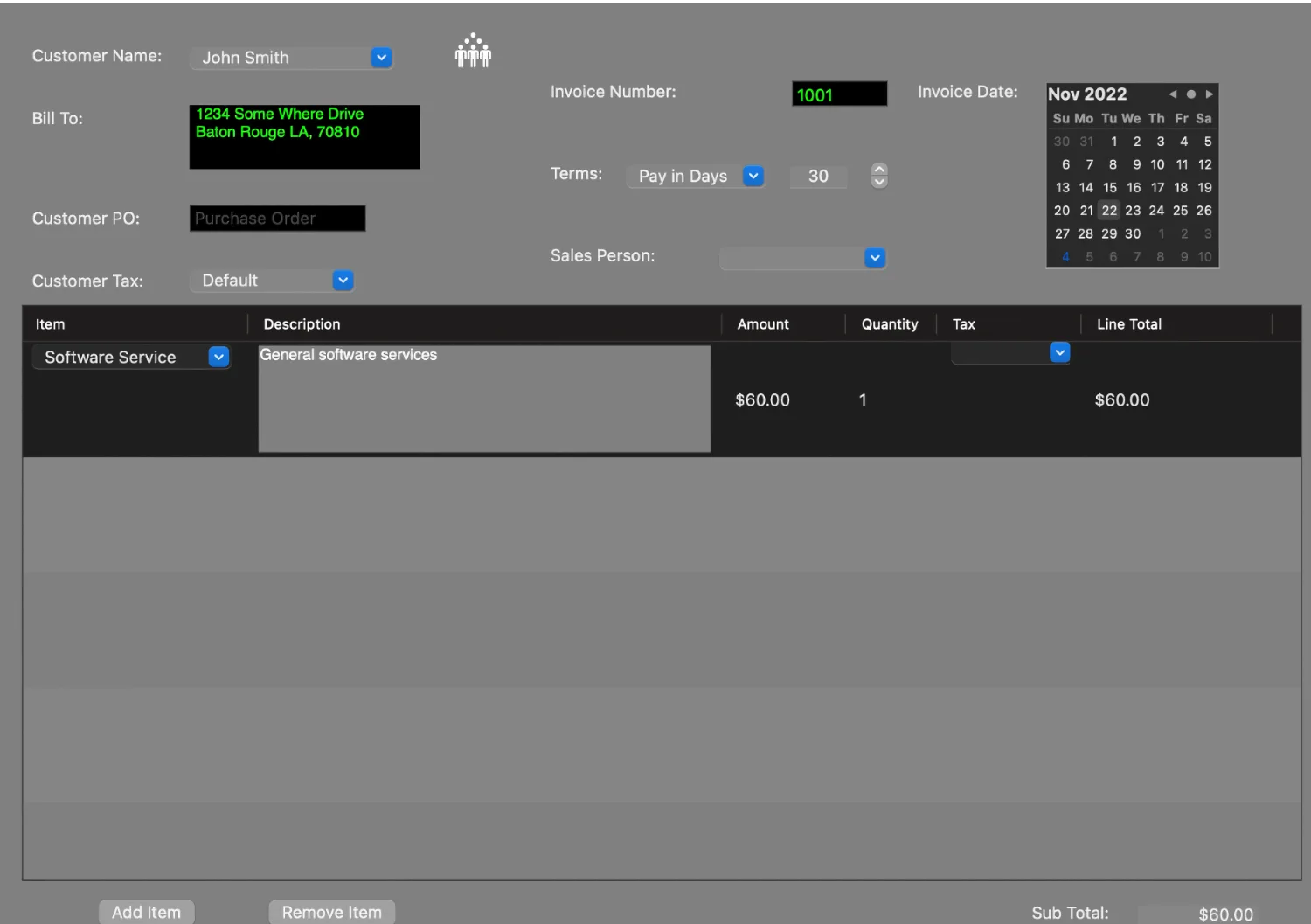This screenshot has height=924, width=1311.
Task: Open the Sales Person dropdown
Action: point(874,258)
